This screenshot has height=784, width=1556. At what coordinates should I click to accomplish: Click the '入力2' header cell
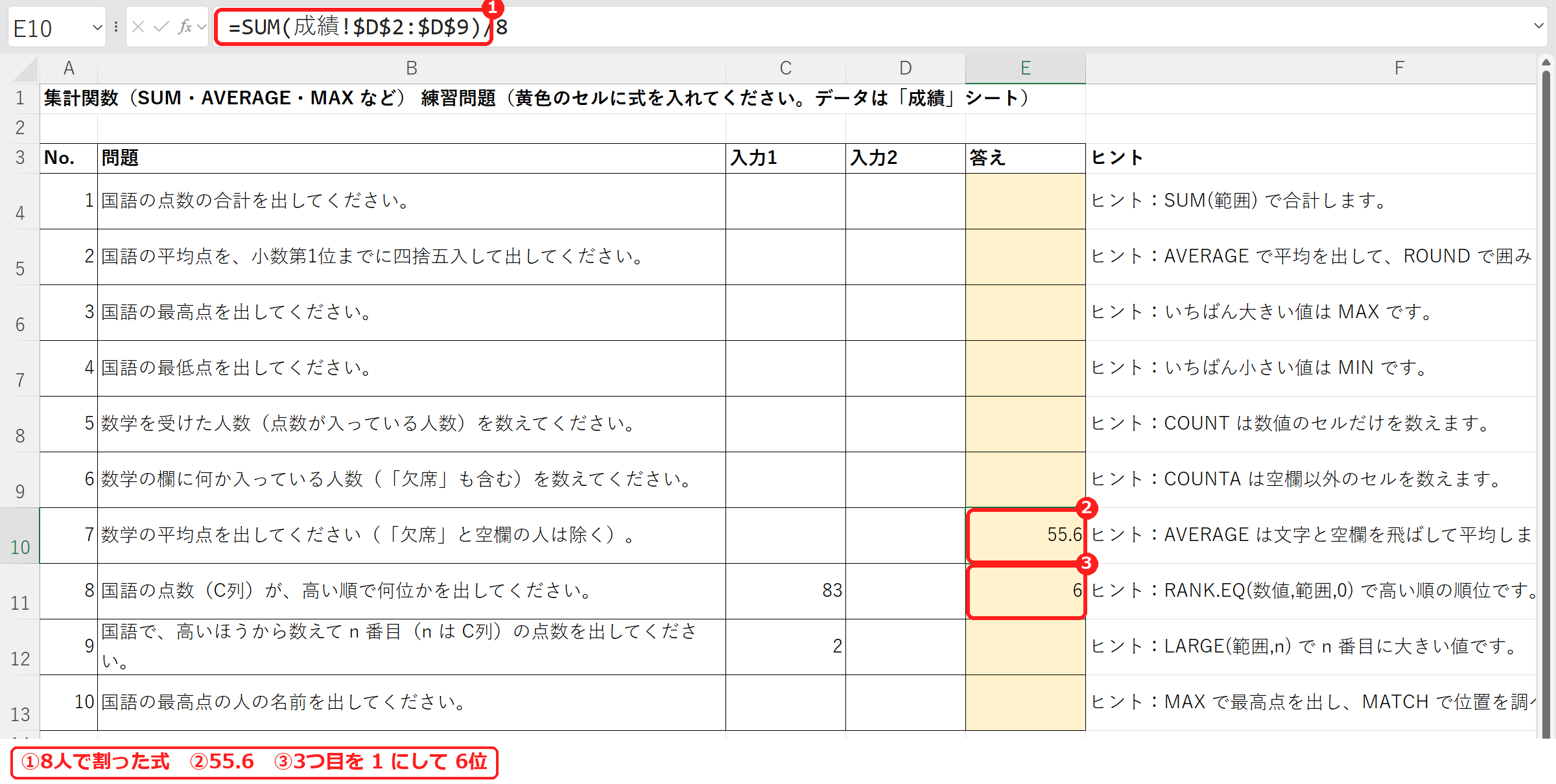[x=906, y=158]
